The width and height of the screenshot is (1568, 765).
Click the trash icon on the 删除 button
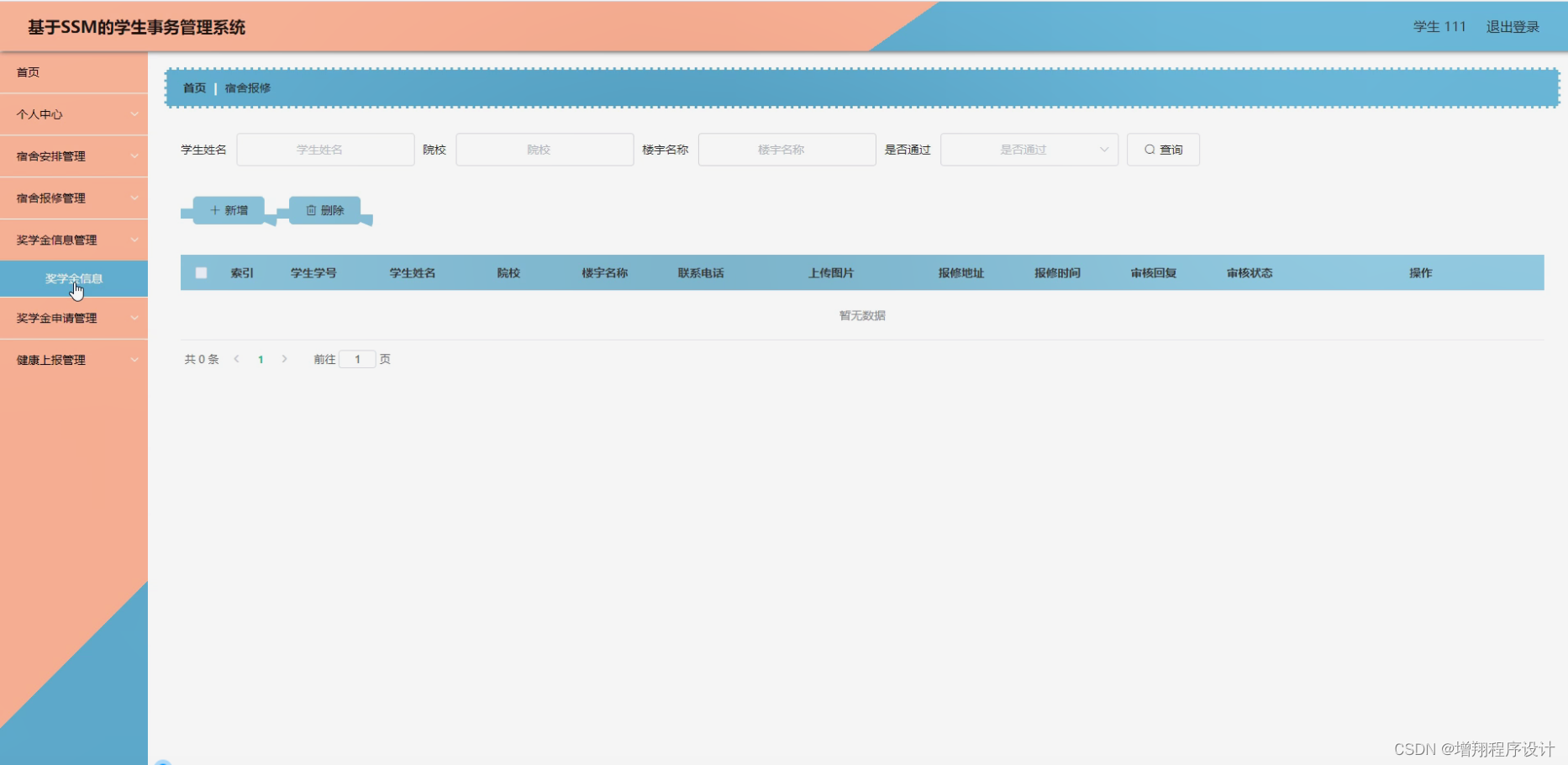[x=311, y=210]
